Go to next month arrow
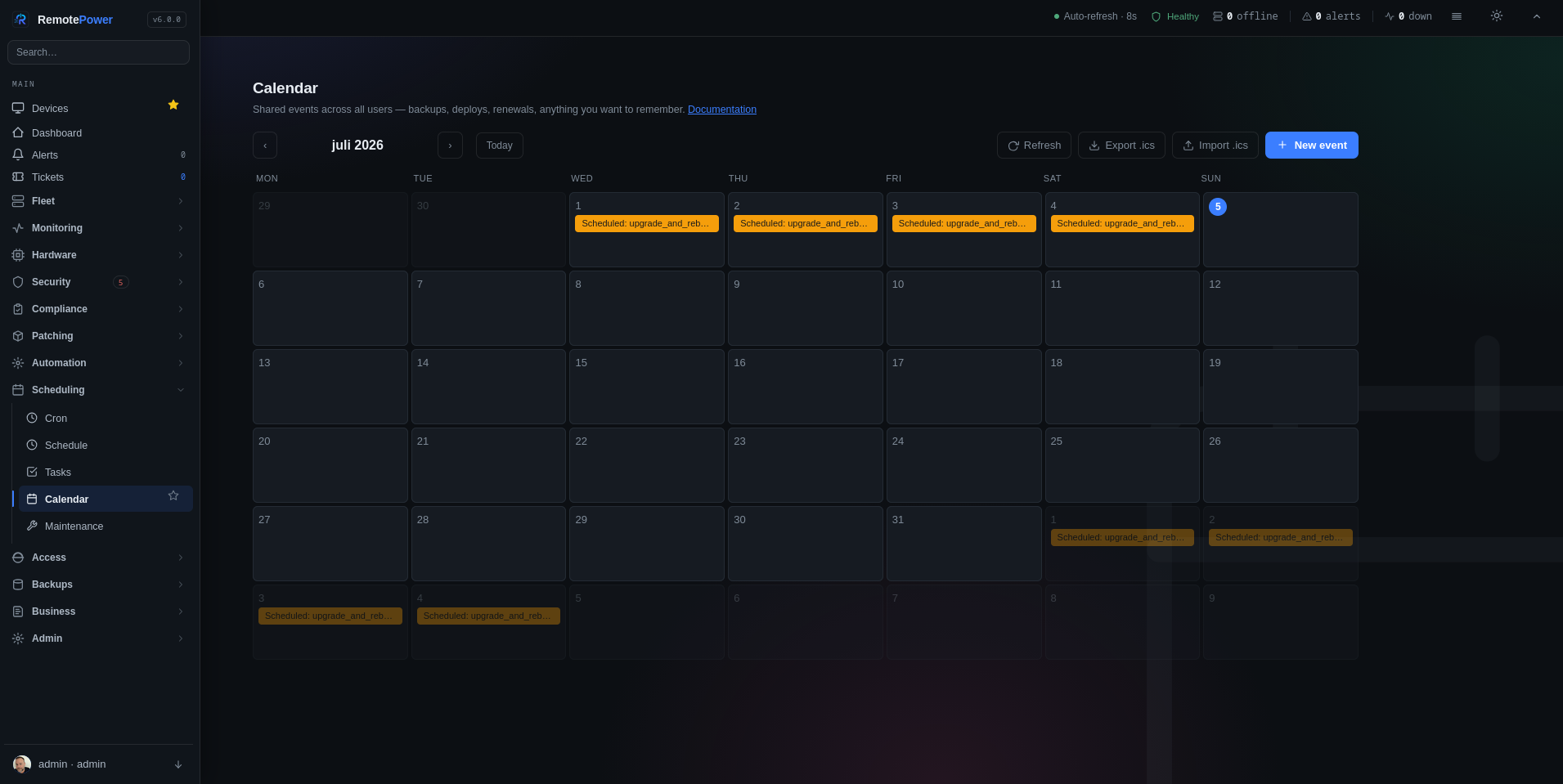The width and height of the screenshot is (1563, 784). [x=450, y=146]
